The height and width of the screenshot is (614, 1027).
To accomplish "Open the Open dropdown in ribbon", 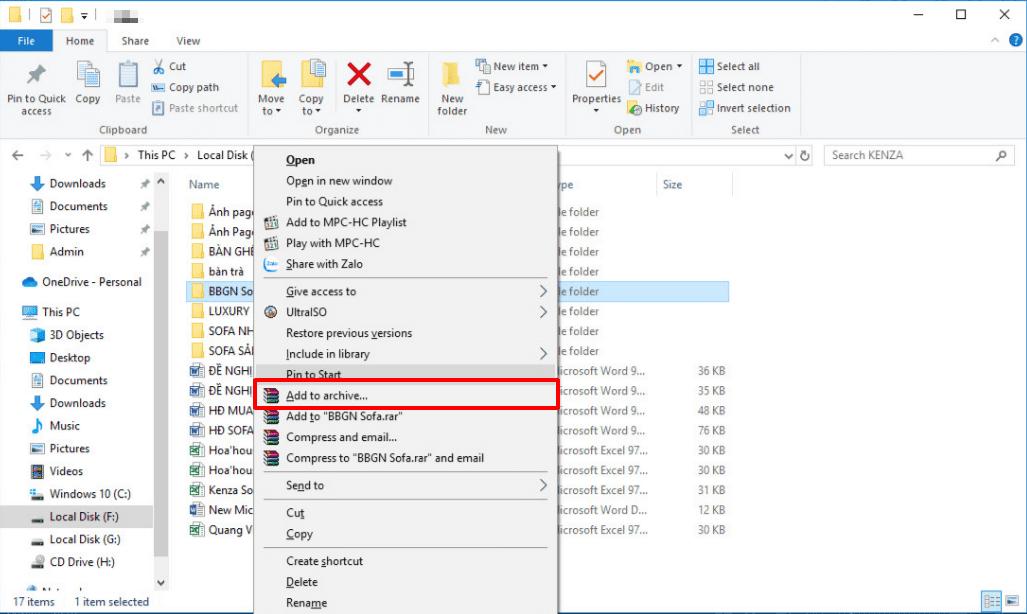I will (654, 66).
